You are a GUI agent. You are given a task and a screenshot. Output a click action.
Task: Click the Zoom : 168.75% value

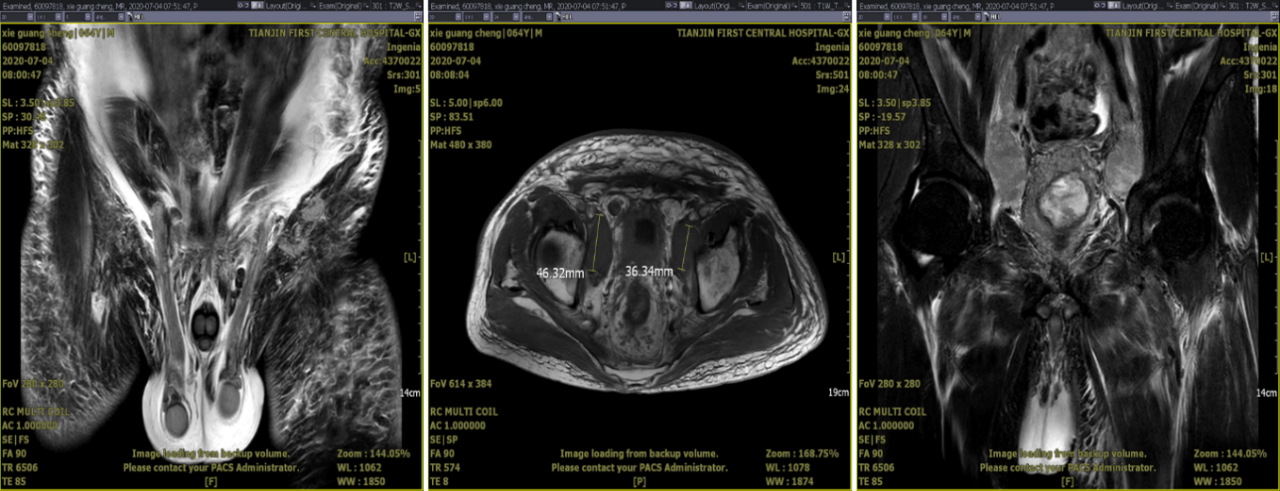click(808, 453)
